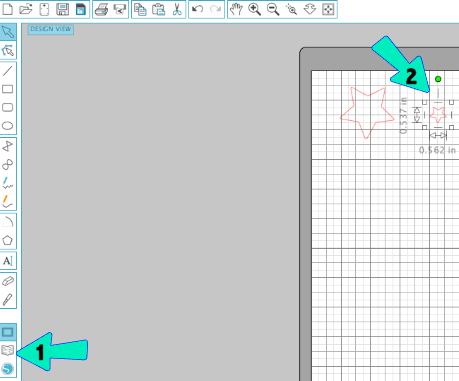Choose the Draw Polygon tool

pyautogui.click(x=8, y=146)
